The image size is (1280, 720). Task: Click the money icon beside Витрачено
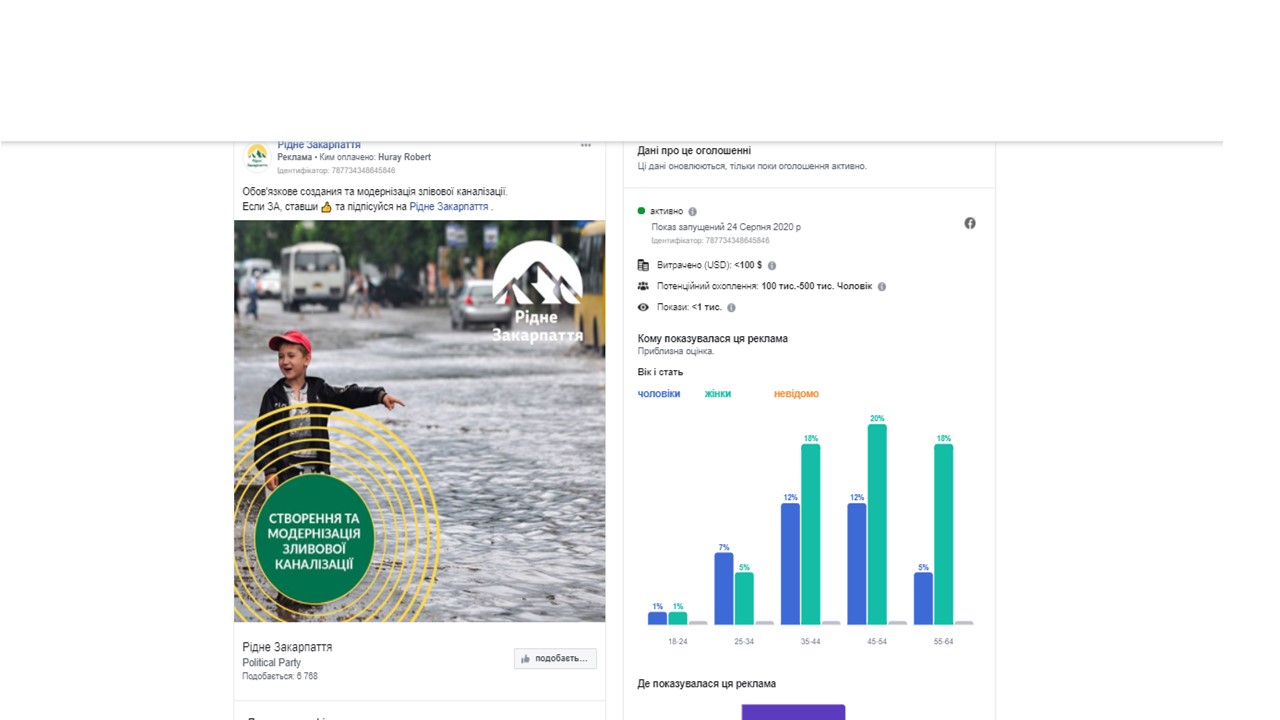(x=643, y=265)
